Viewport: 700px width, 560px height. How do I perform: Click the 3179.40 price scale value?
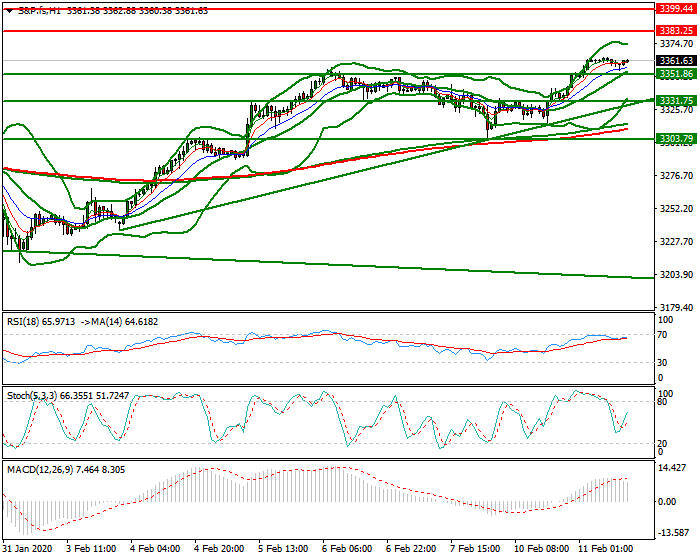[x=676, y=308]
